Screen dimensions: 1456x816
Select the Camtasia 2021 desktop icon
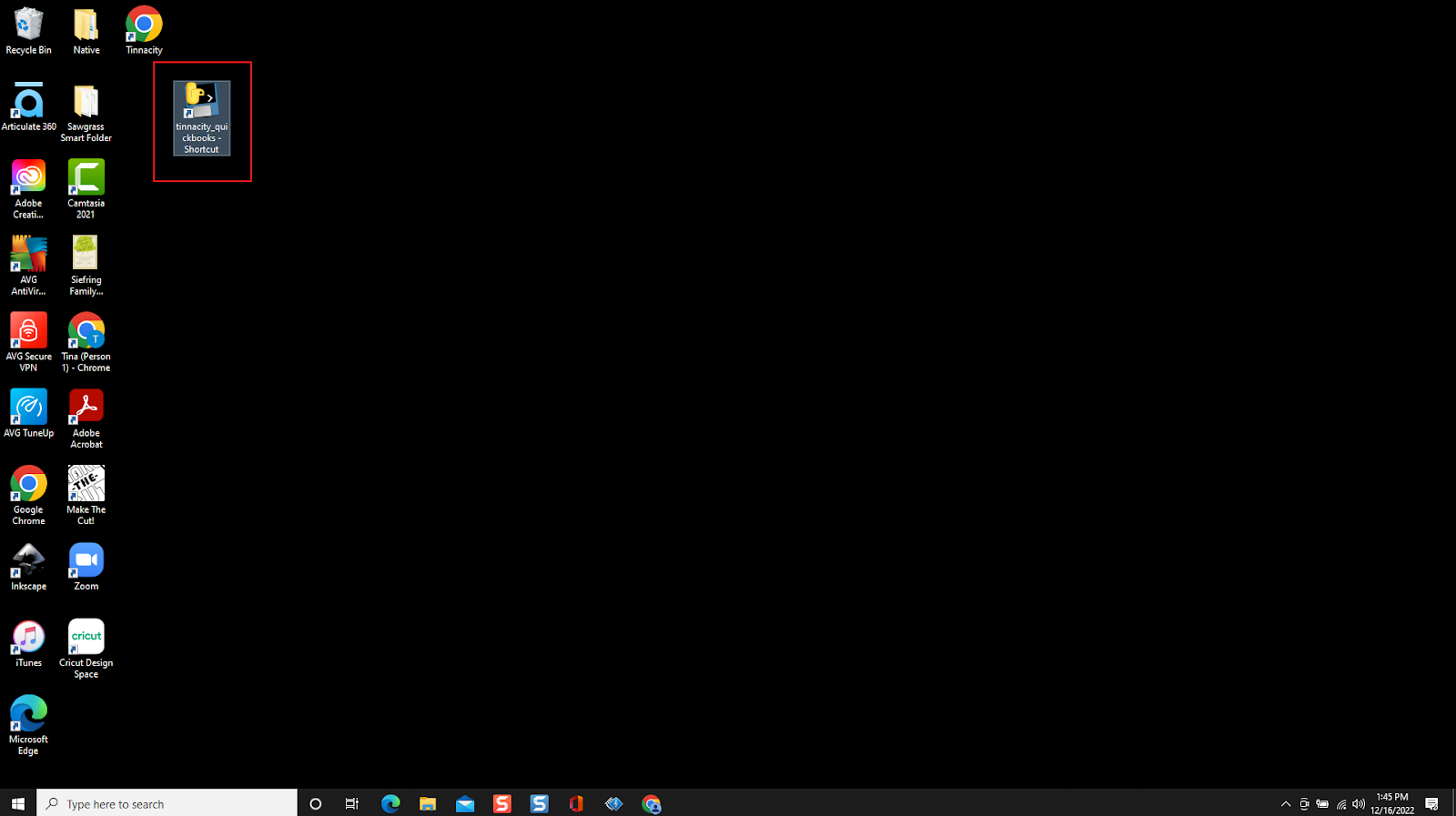click(x=86, y=189)
